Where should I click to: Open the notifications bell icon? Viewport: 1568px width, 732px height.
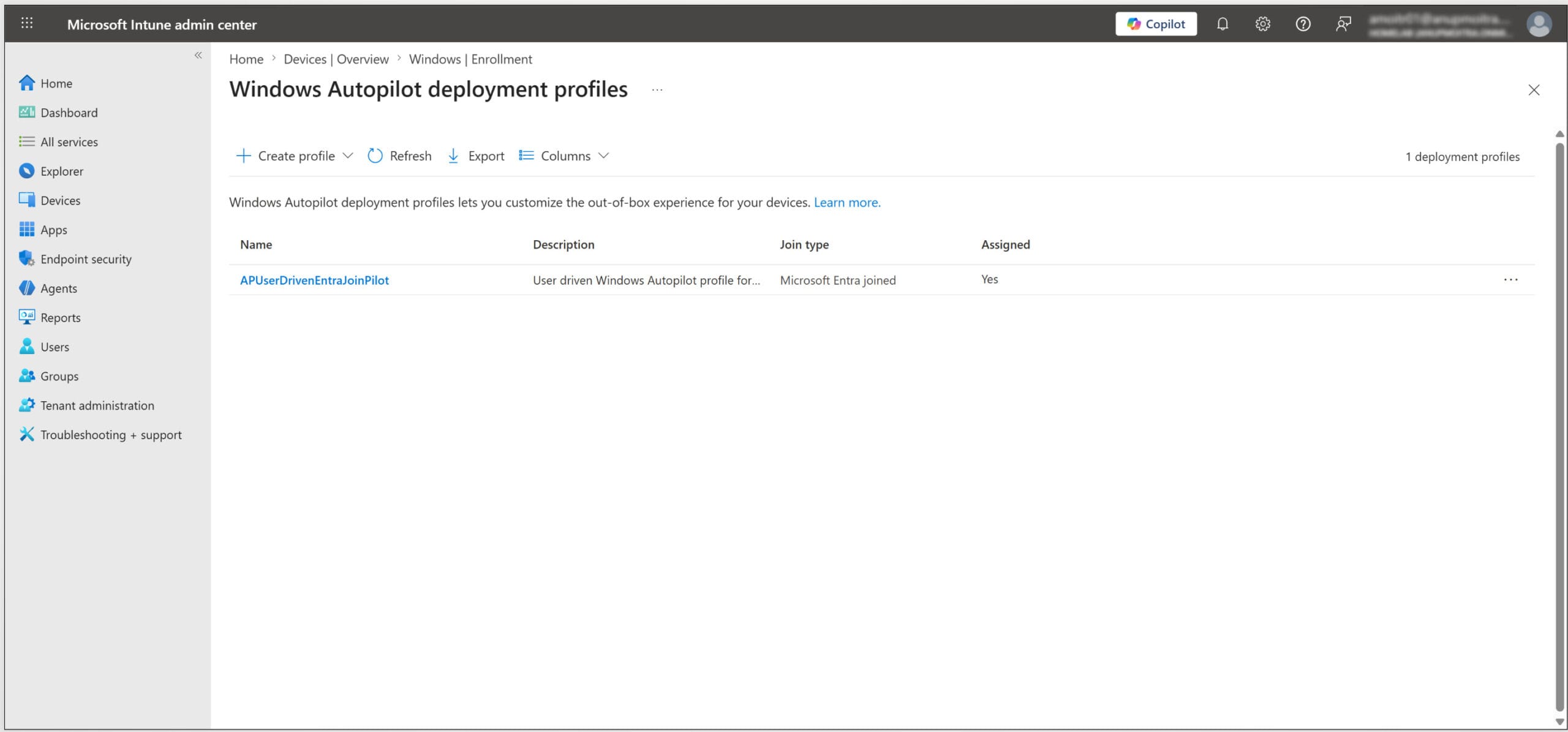[x=1222, y=24]
